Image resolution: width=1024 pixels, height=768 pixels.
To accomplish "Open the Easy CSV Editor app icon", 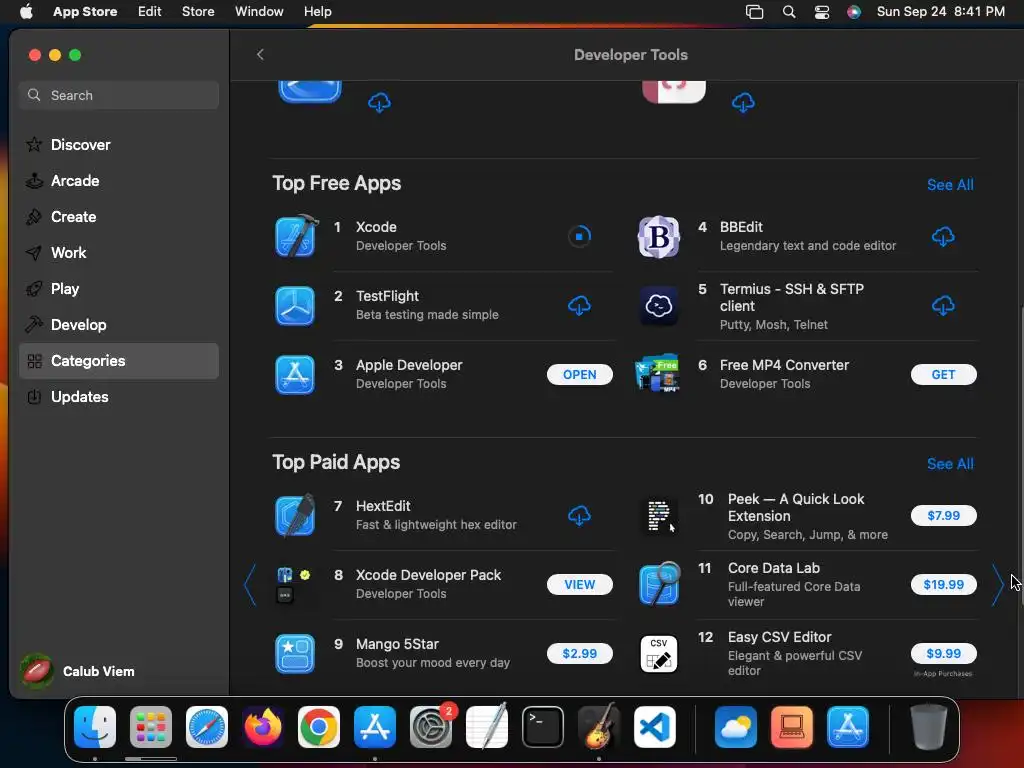I will 658,654.
